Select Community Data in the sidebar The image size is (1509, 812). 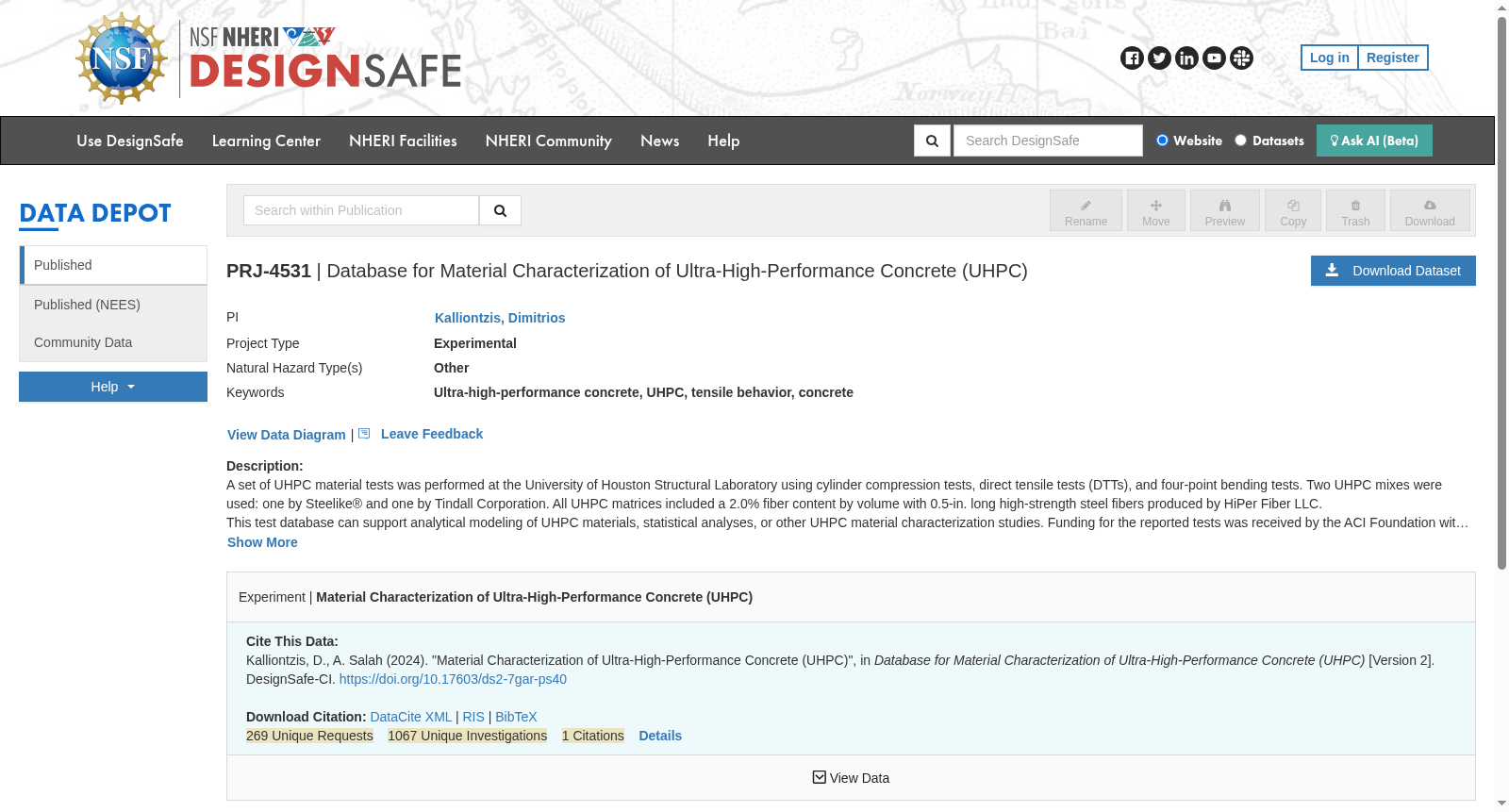pyautogui.click(x=113, y=342)
